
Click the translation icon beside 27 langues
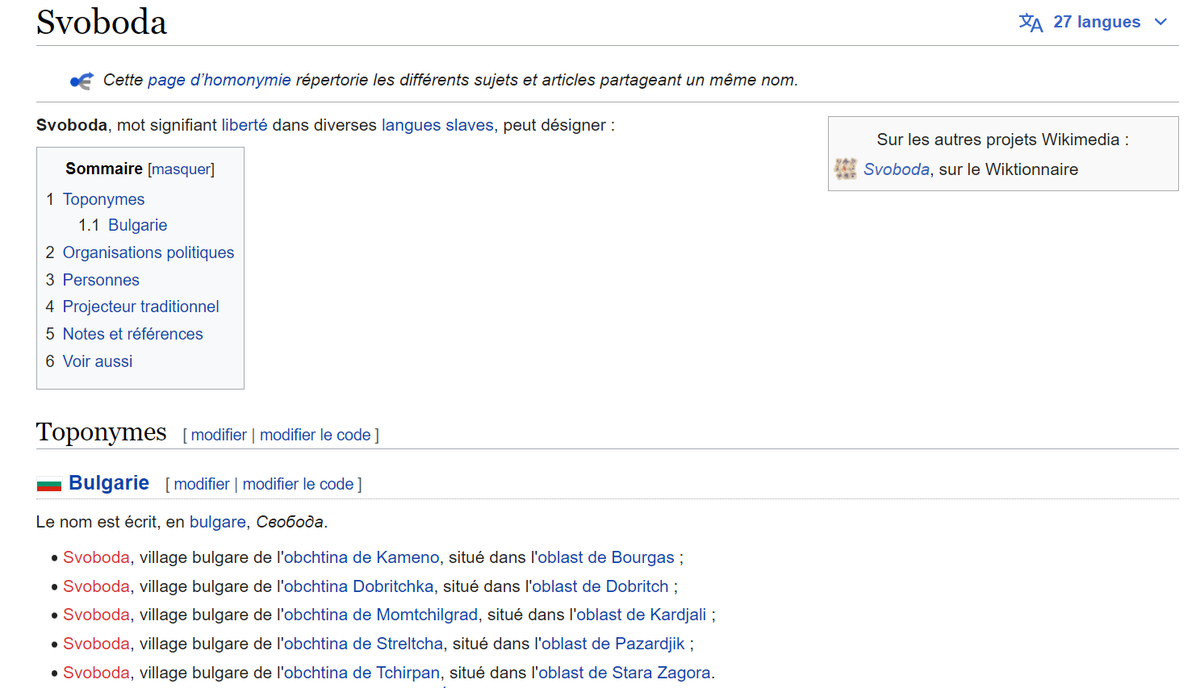1031,22
